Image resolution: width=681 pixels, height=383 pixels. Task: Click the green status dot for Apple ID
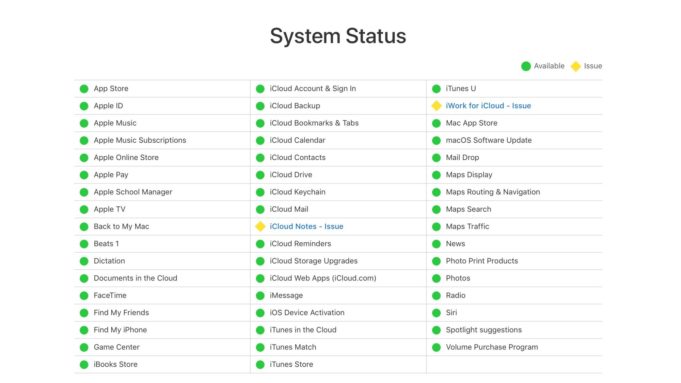(x=84, y=106)
